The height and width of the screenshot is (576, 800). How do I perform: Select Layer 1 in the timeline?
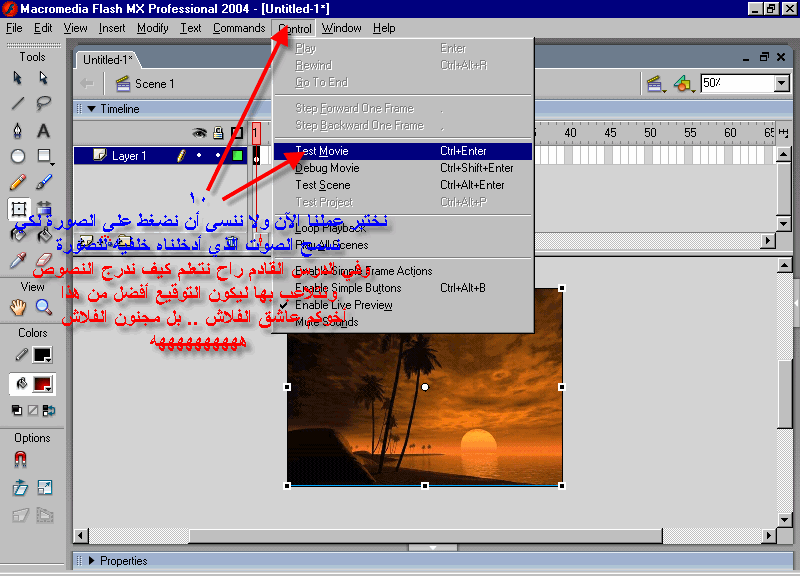tap(129, 156)
